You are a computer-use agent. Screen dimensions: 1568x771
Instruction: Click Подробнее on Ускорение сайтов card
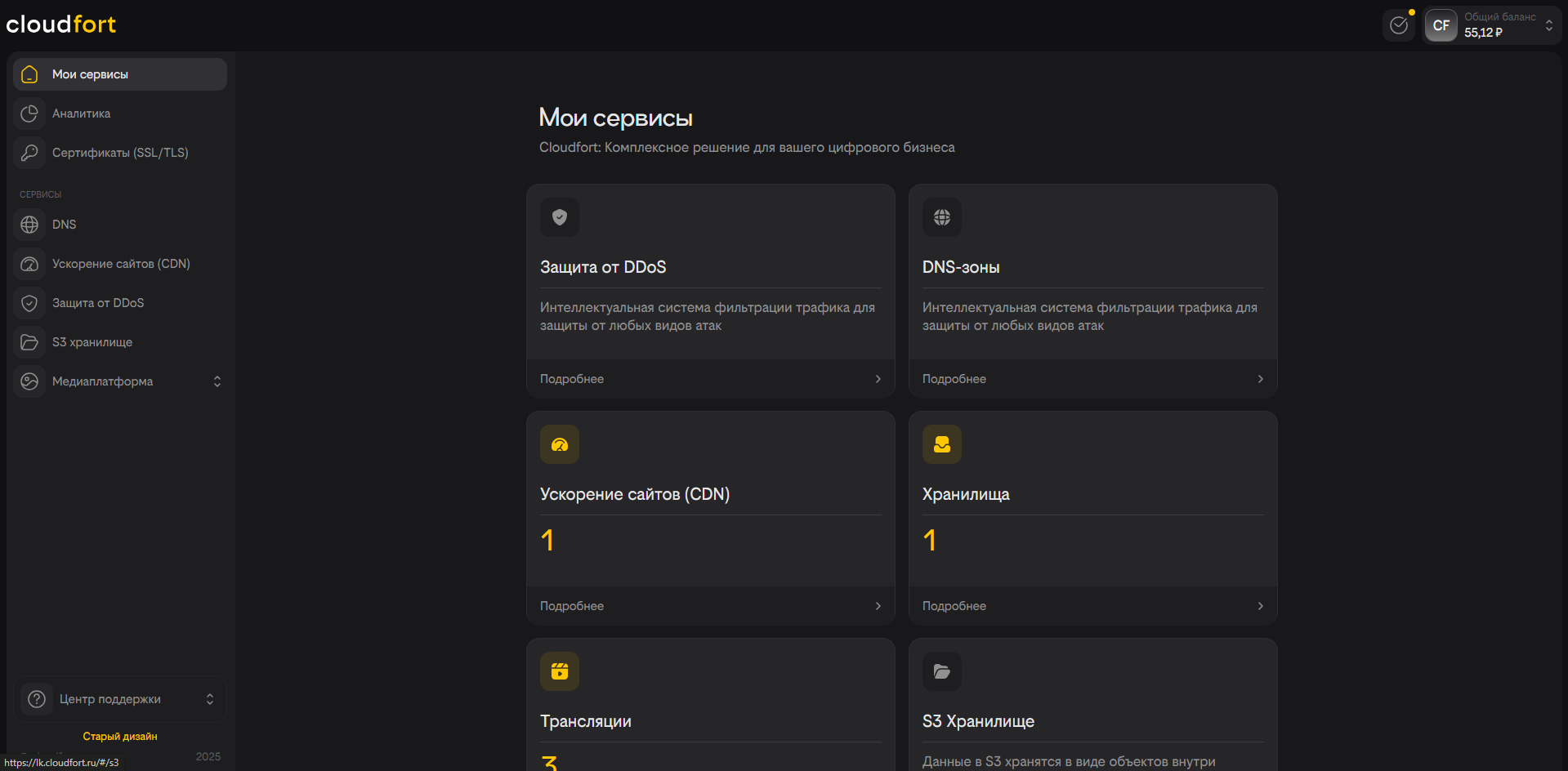(x=572, y=606)
